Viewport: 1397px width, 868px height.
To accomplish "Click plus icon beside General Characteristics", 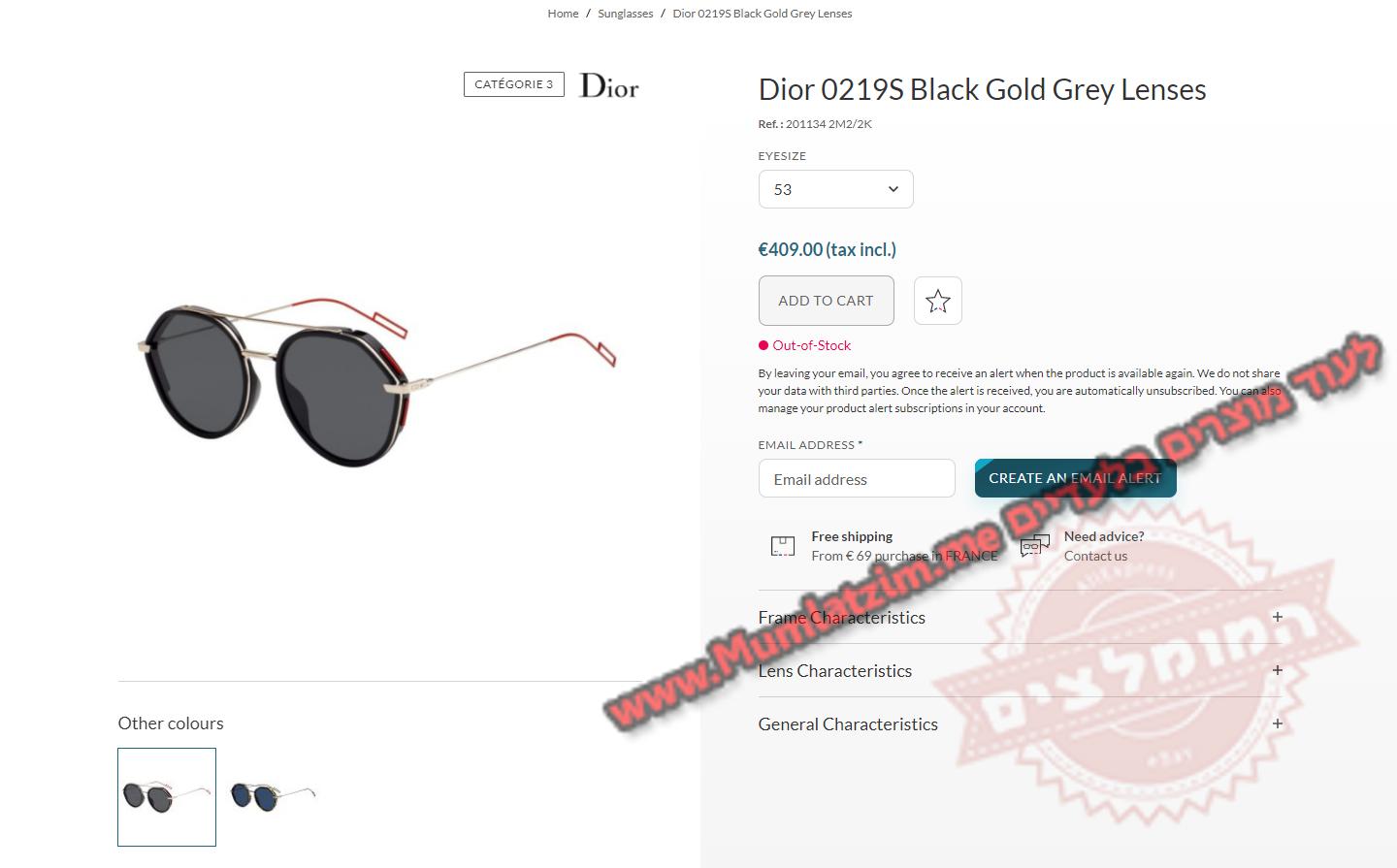I will pos(1277,723).
